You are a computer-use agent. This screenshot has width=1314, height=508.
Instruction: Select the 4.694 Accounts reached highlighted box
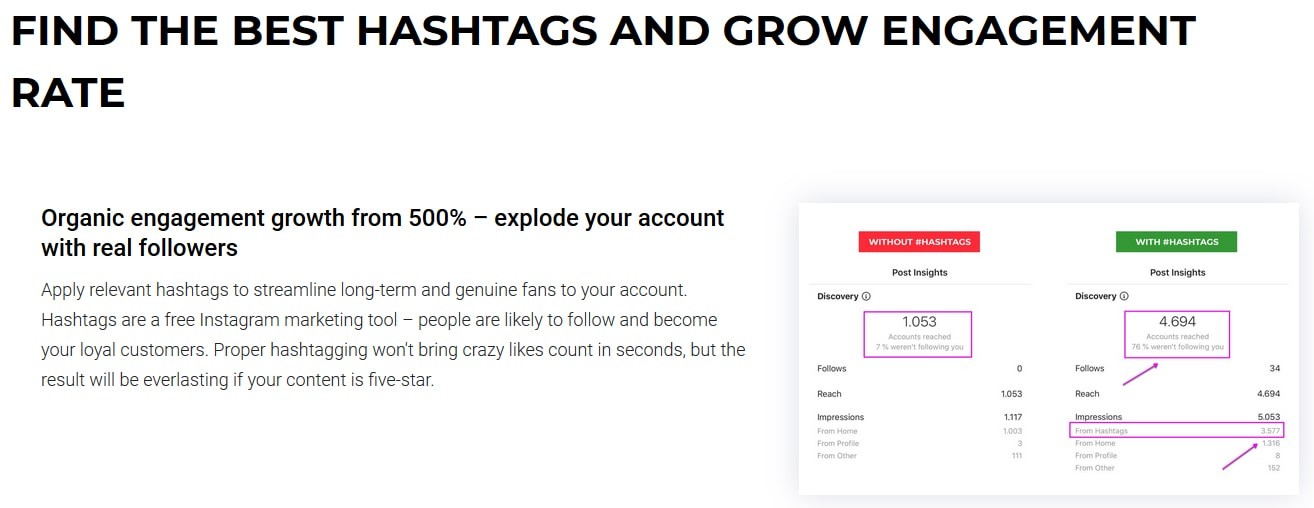point(1176,334)
